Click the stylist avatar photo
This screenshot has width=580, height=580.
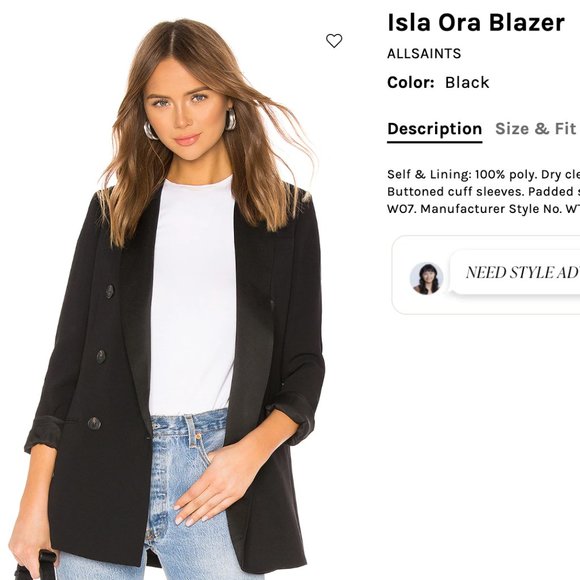426,278
